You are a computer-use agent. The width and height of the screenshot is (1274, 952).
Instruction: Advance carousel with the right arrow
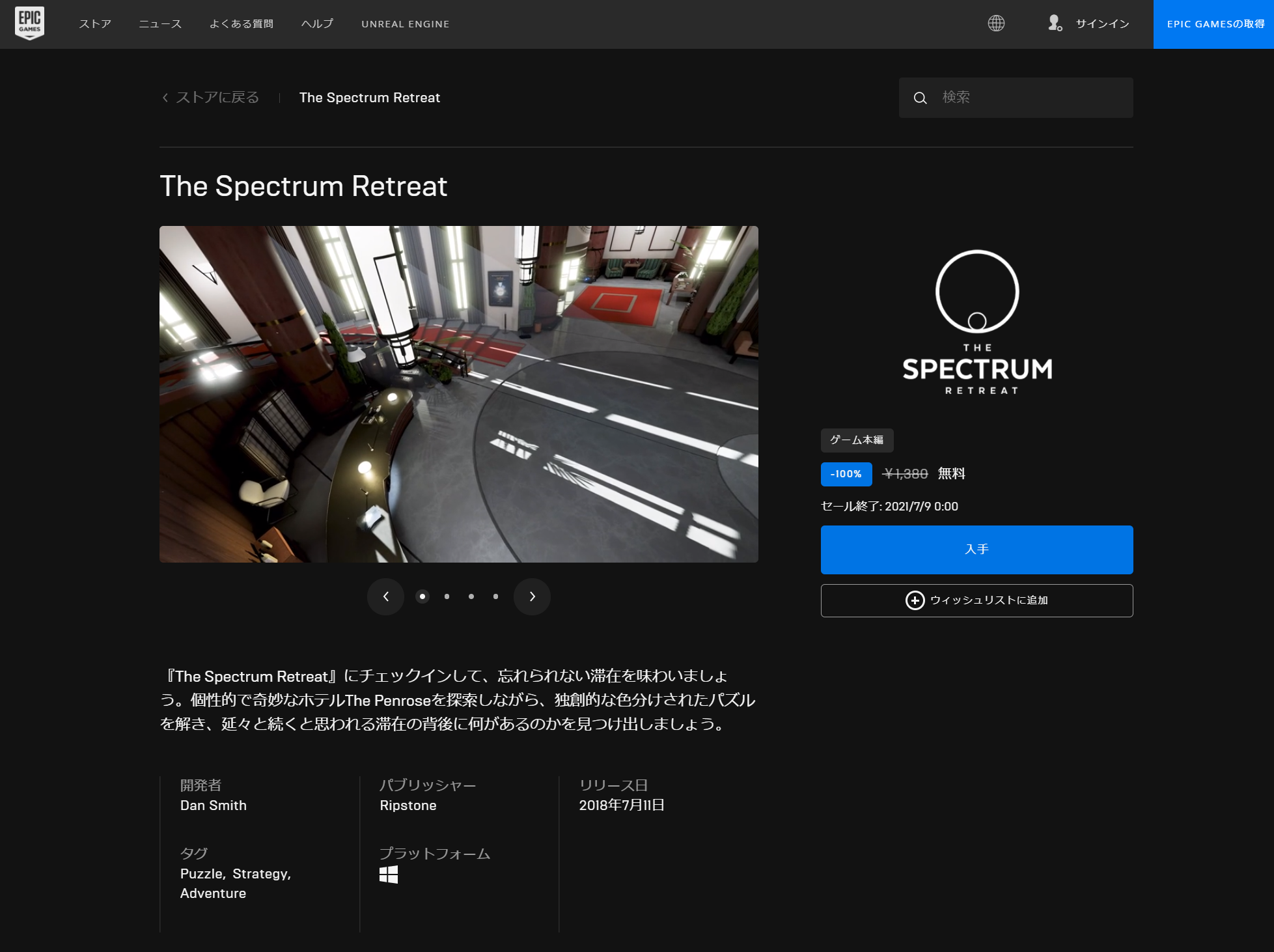coord(532,596)
